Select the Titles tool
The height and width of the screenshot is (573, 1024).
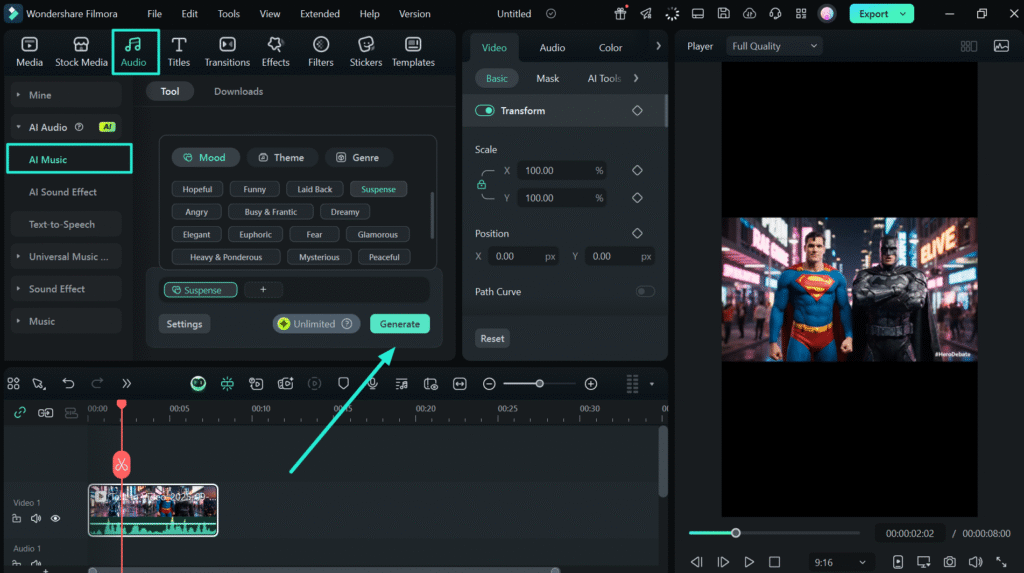[179, 52]
